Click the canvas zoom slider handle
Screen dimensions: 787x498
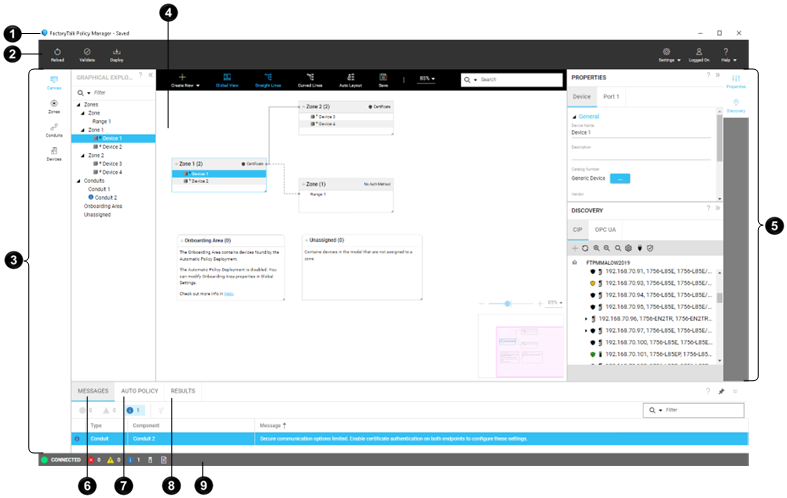(507, 303)
